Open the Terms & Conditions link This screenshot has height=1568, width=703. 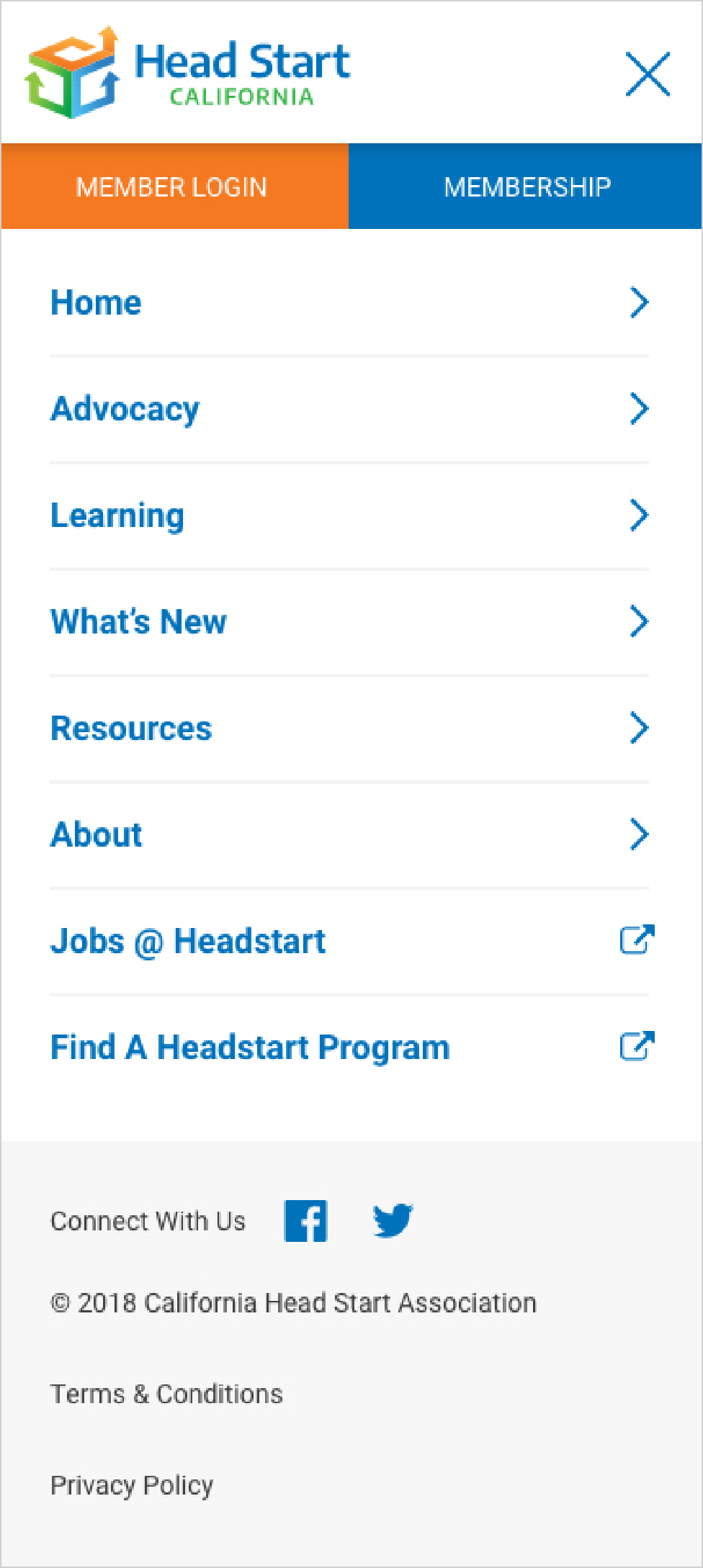(x=166, y=1394)
